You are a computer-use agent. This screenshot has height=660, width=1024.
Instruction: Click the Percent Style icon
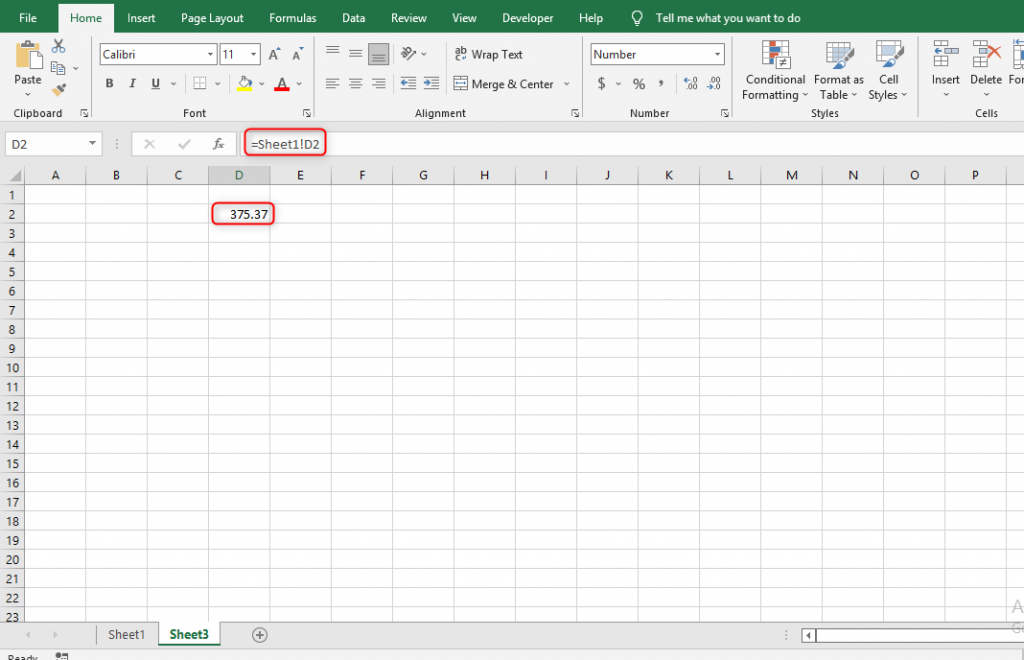pyautogui.click(x=638, y=83)
